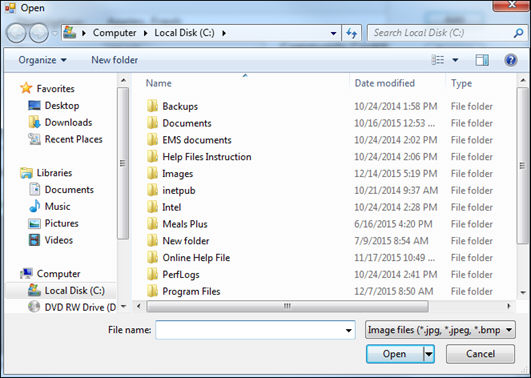Screen dimensions: 531x378
Task: Select the Documents folder in file list
Action: coord(187,123)
